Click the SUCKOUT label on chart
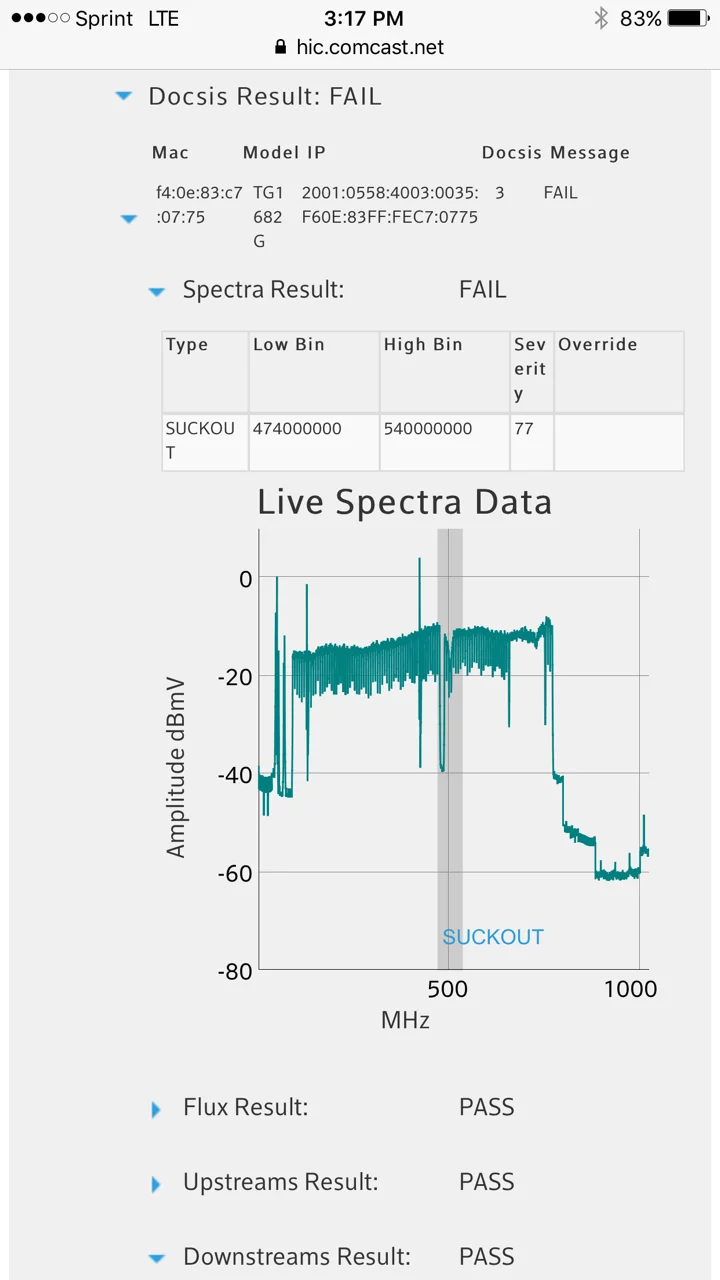This screenshot has width=720, height=1280. click(493, 937)
